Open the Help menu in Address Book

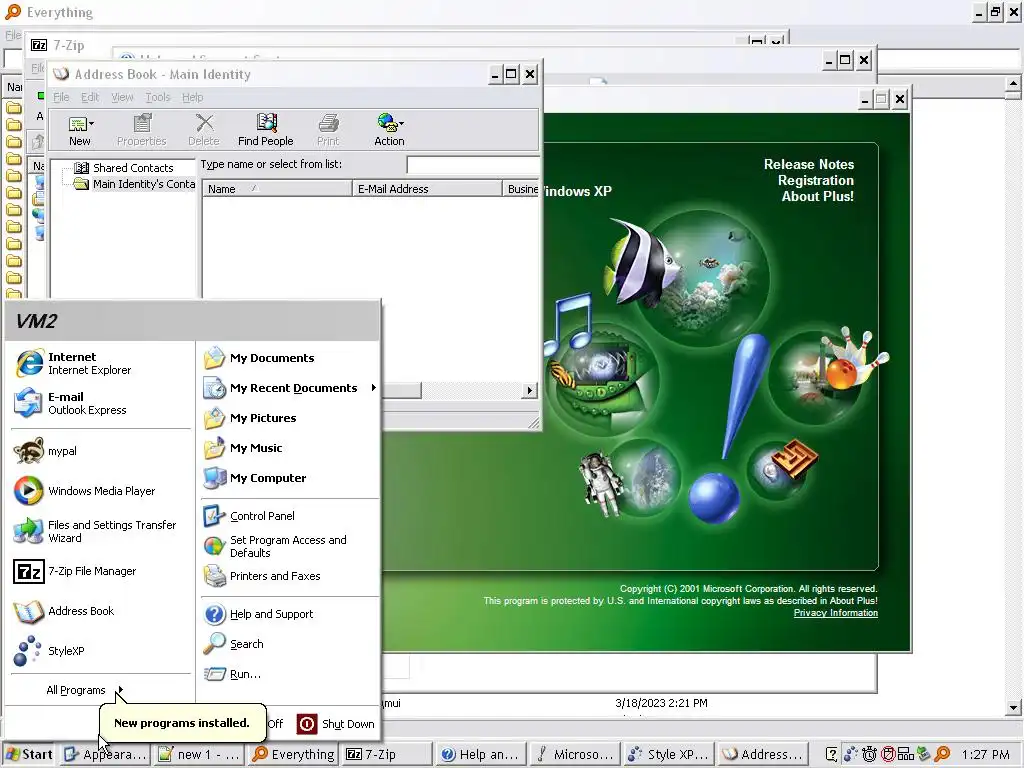coord(193,97)
